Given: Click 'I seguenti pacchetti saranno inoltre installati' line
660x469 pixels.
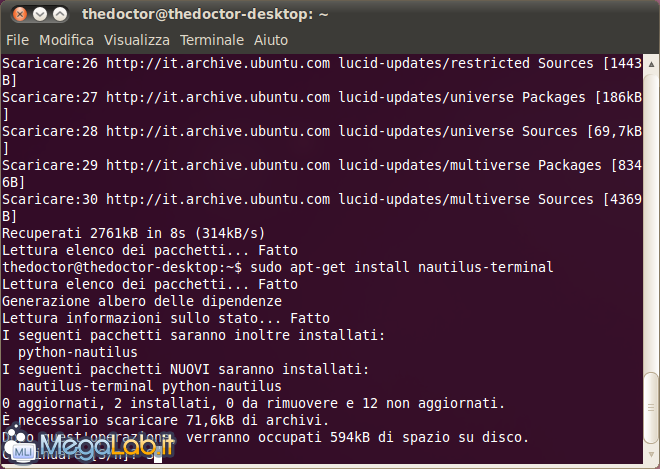Looking at the screenshot, I should 194,335.
